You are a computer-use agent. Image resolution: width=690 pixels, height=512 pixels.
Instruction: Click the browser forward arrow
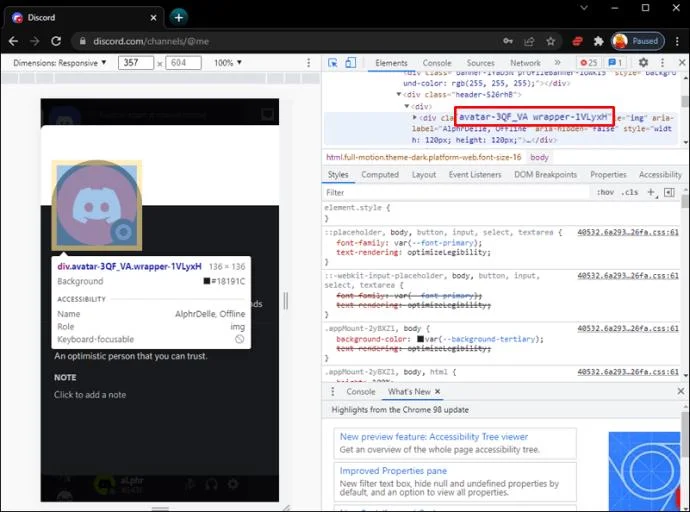point(34,41)
